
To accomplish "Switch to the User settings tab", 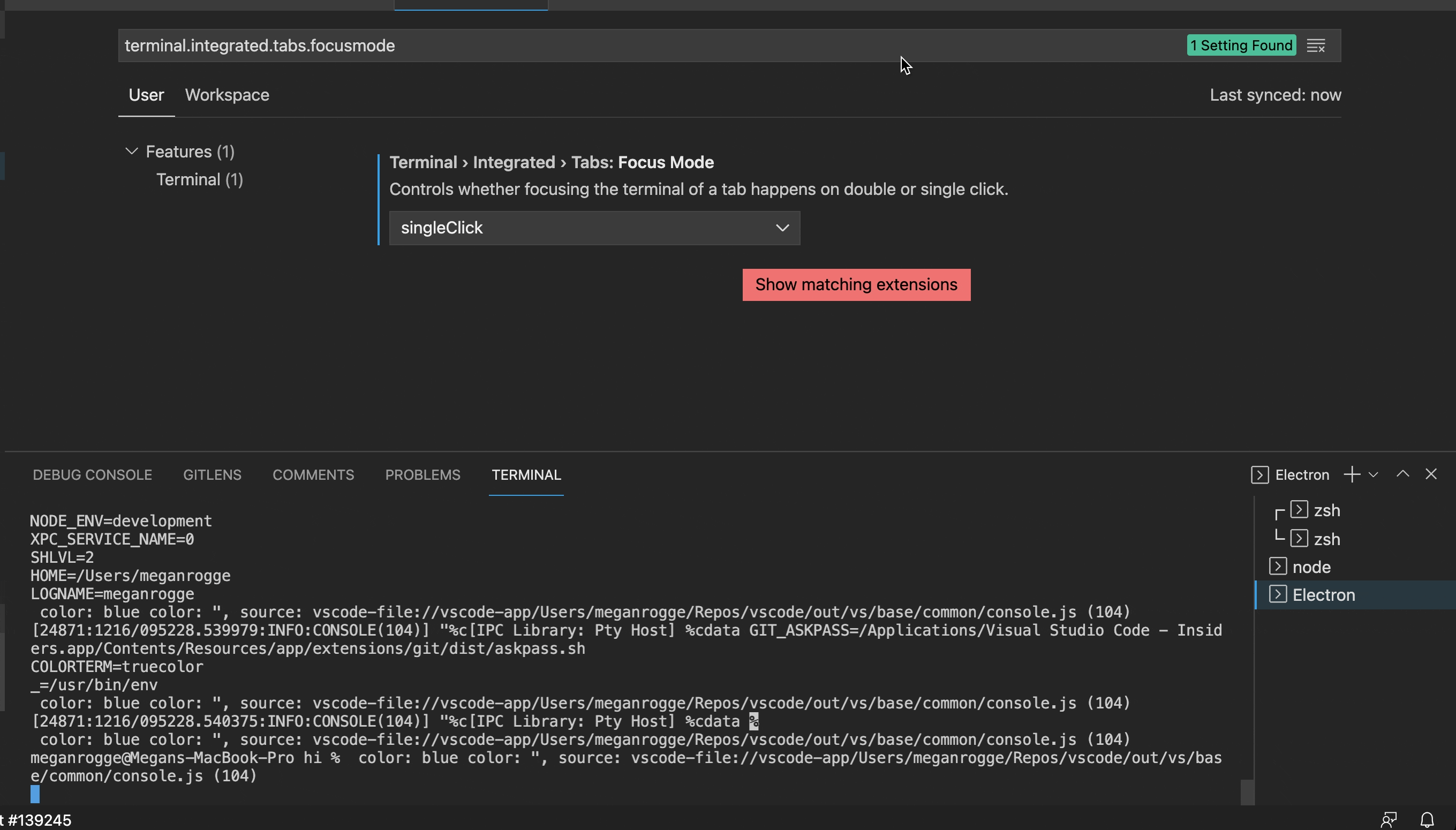I will (146, 95).
